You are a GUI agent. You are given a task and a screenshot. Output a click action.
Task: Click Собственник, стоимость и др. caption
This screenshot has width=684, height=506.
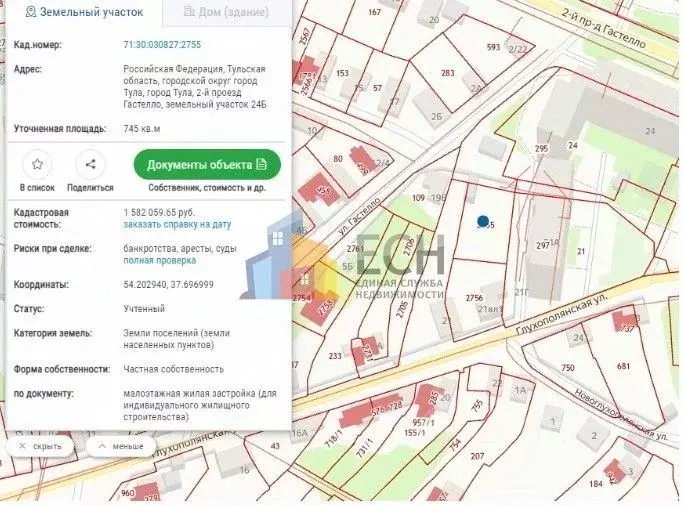(x=207, y=188)
